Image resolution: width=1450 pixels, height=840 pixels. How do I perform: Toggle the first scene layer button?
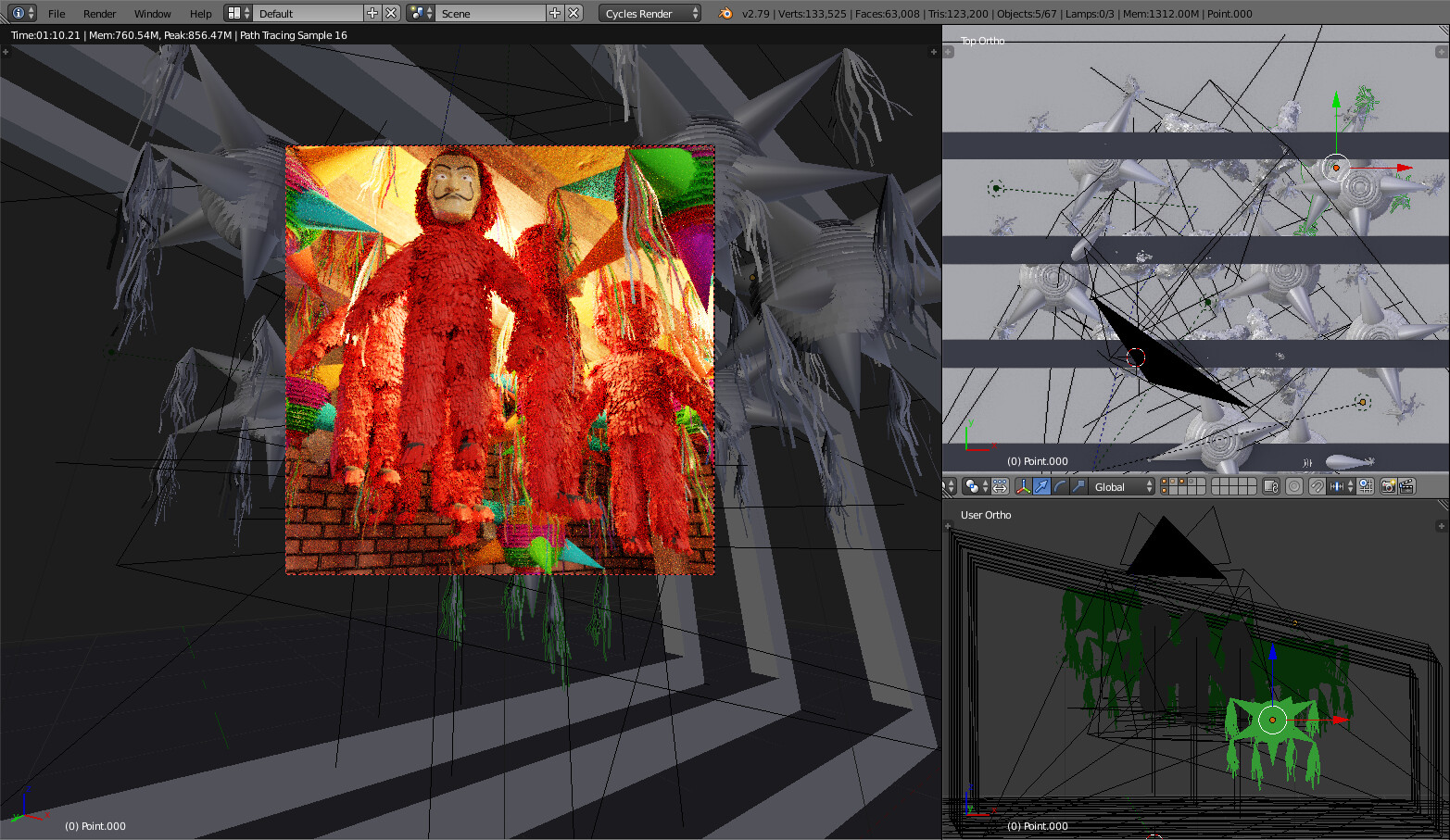[1165, 482]
